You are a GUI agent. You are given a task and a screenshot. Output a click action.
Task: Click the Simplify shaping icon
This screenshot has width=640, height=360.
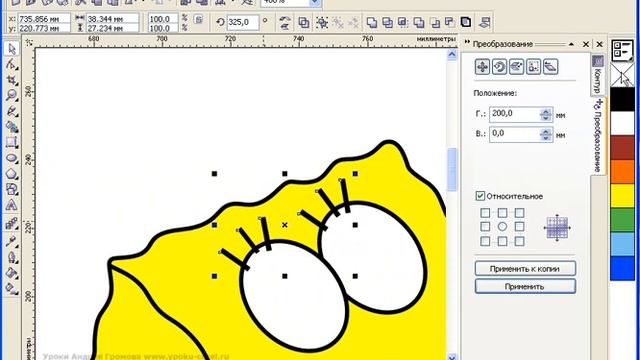pos(419,22)
